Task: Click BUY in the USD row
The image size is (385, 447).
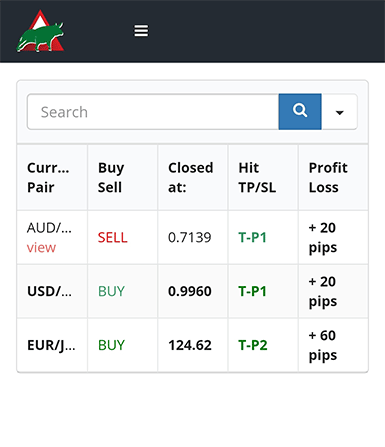Action: coord(111,291)
